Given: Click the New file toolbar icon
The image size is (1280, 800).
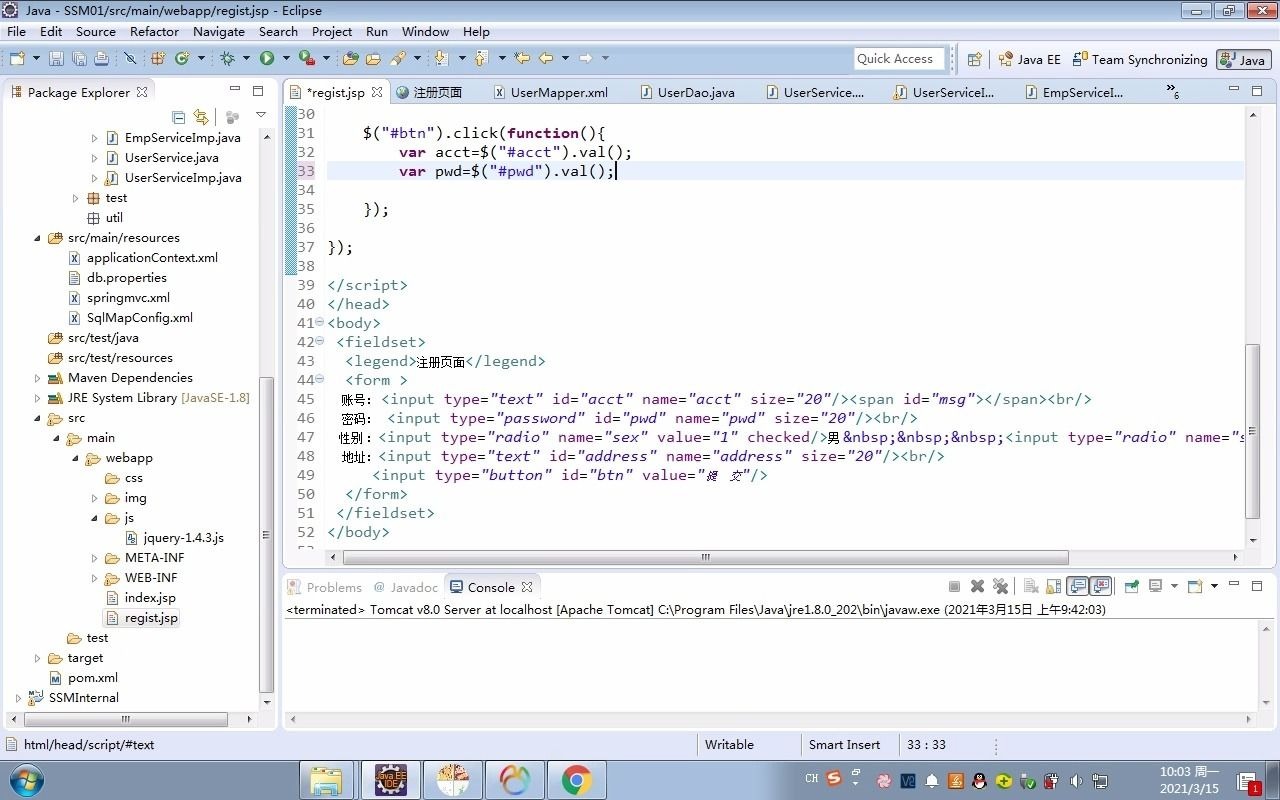Looking at the screenshot, I should pos(17,59).
